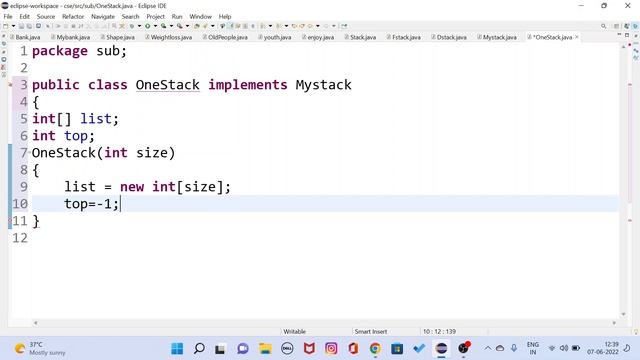
Task: Switch to the OldPeople.java tab
Action: point(225,37)
